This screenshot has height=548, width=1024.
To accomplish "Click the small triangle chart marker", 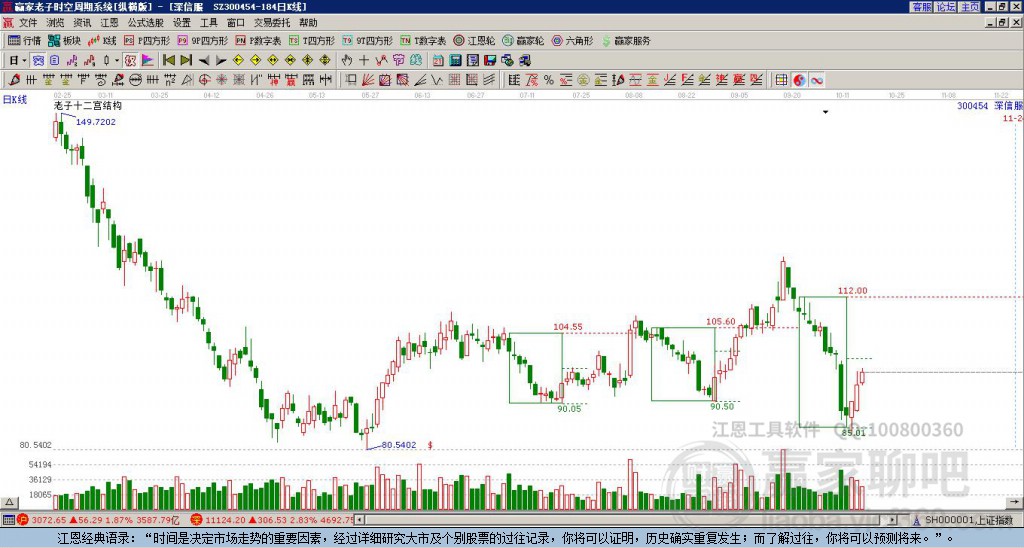I will pyautogui.click(x=825, y=112).
